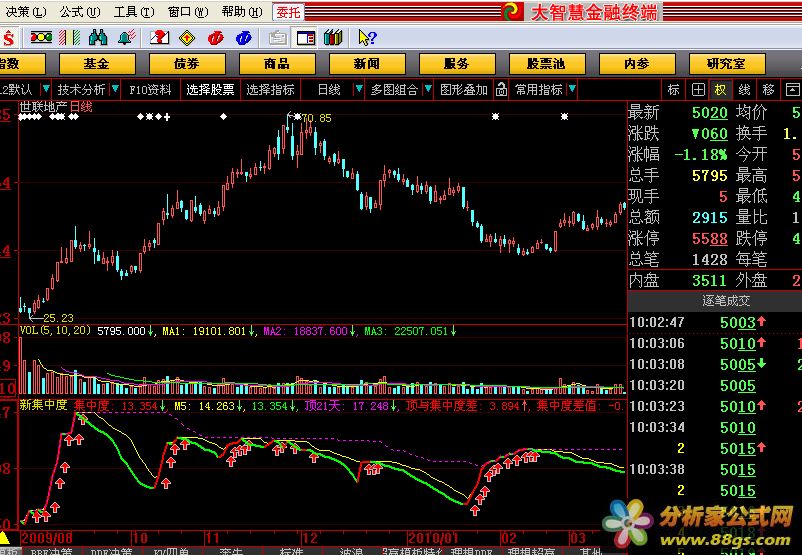Toggle the 线 line button
The height and width of the screenshot is (555, 802).
[x=744, y=90]
